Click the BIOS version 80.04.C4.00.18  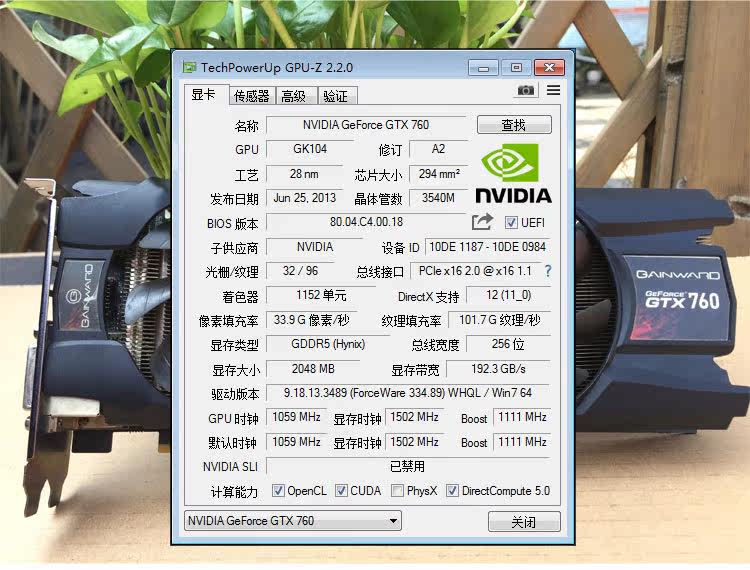pos(366,222)
